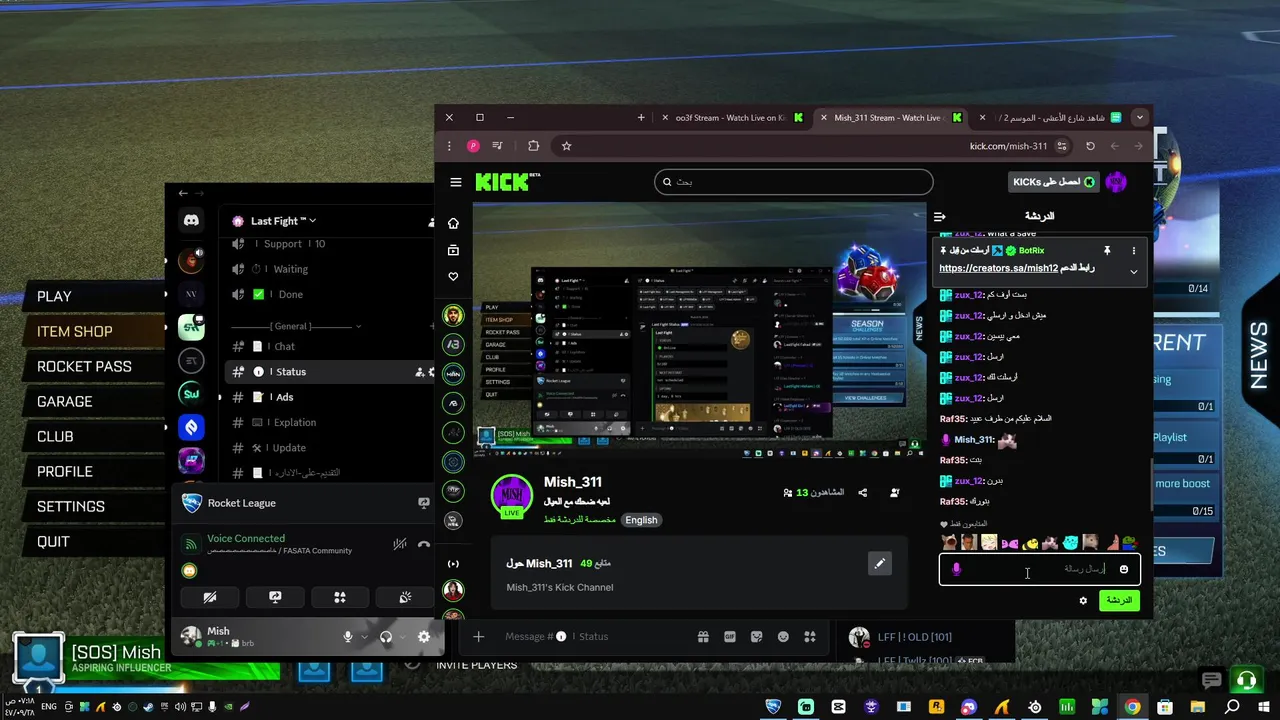Open Discord headphone output options arrow

click(x=402, y=637)
